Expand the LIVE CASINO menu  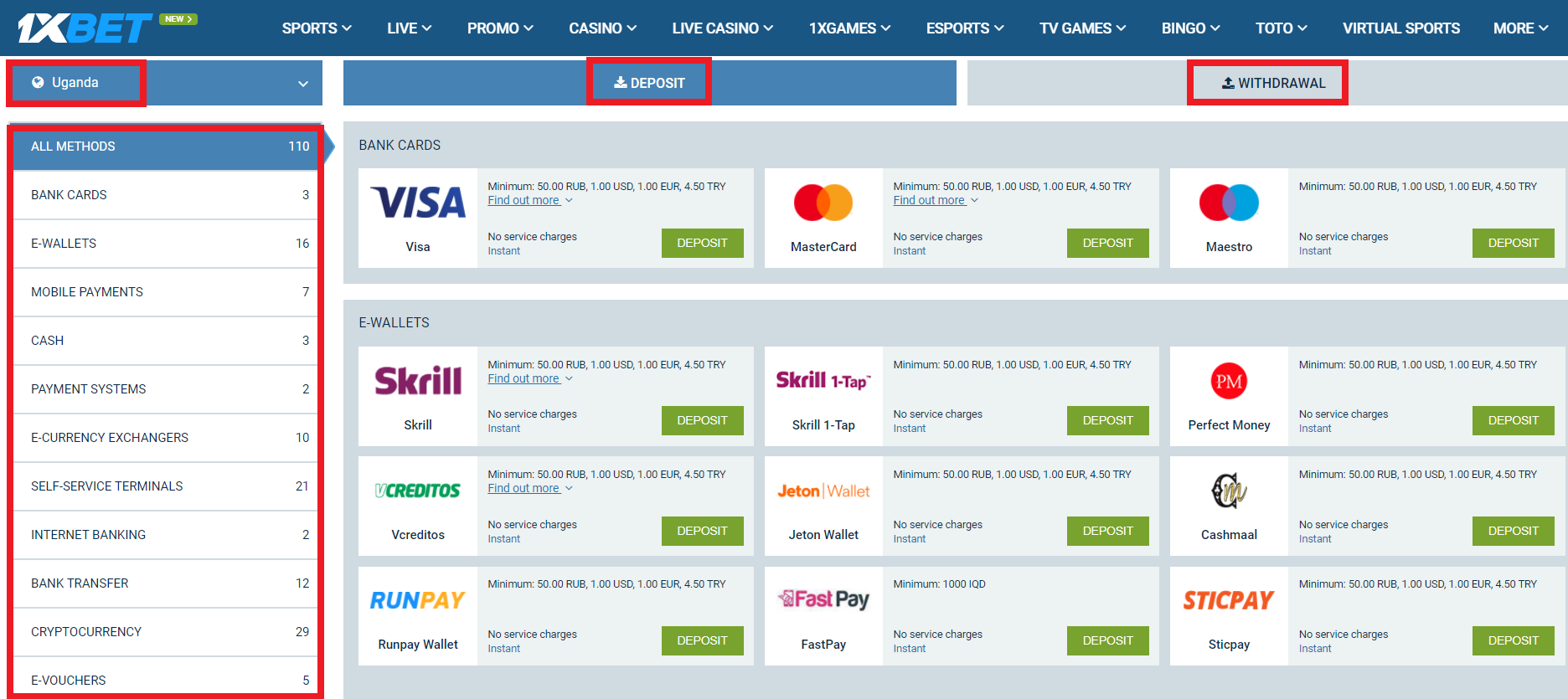pos(723,28)
